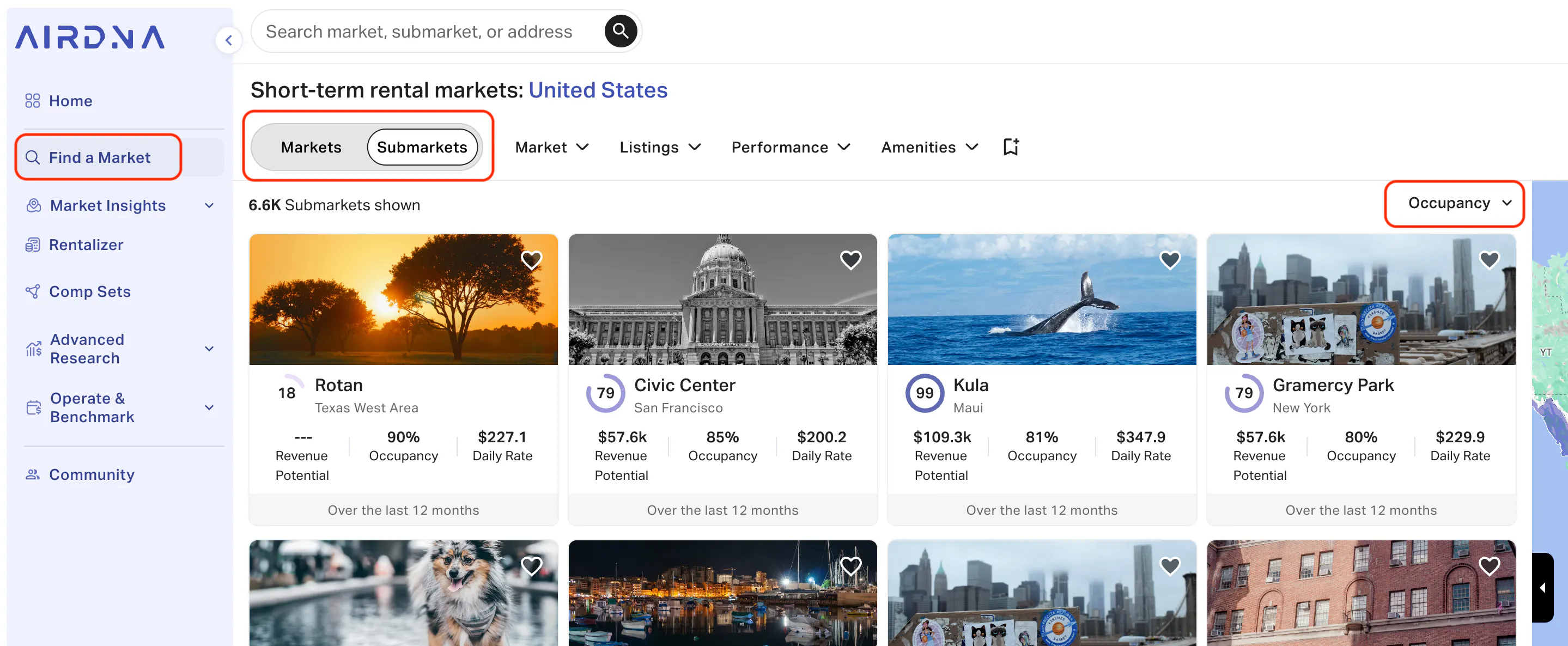Toggle heart on the harbor night card
The image size is (1568, 646).
point(850,566)
